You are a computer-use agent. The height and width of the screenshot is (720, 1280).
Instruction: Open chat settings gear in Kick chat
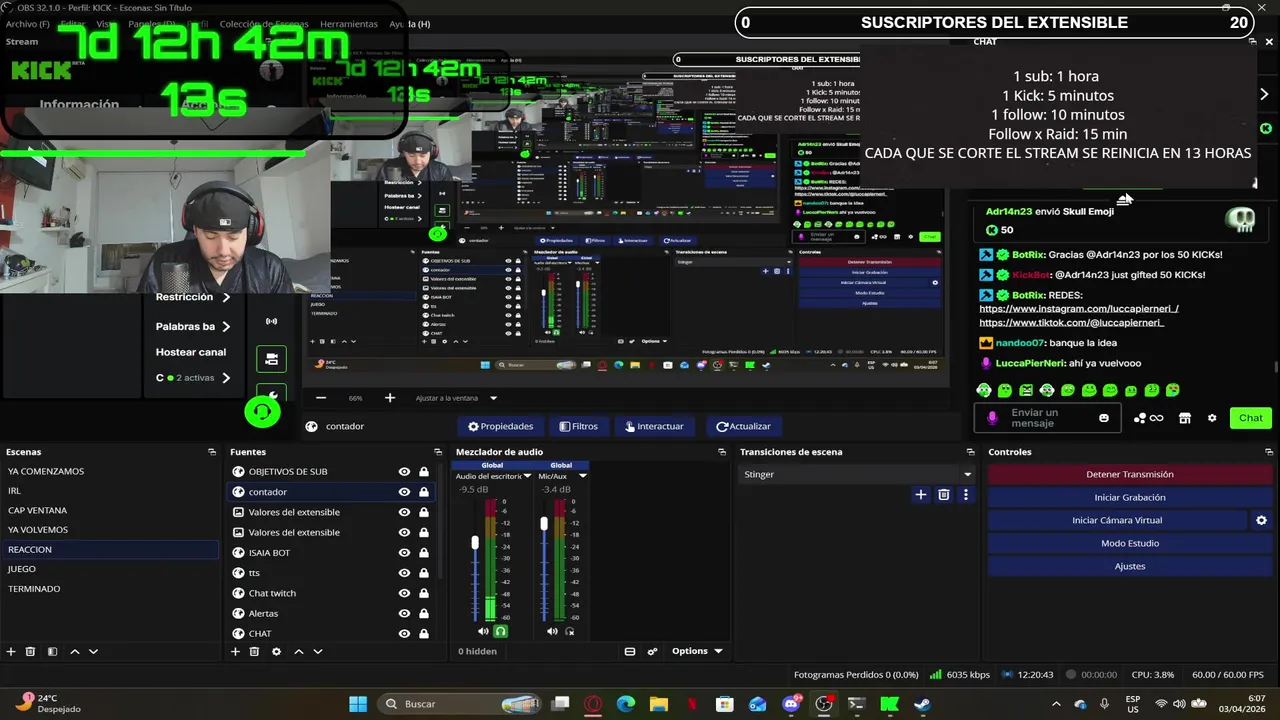click(x=1212, y=418)
